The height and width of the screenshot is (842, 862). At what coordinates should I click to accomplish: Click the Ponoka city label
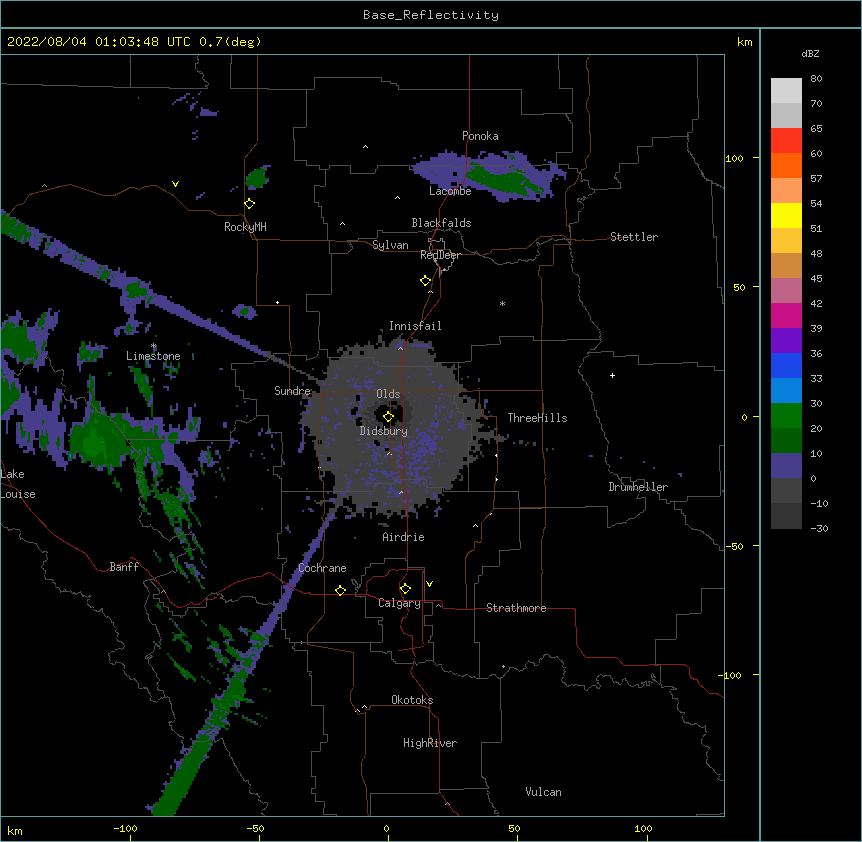pos(480,136)
